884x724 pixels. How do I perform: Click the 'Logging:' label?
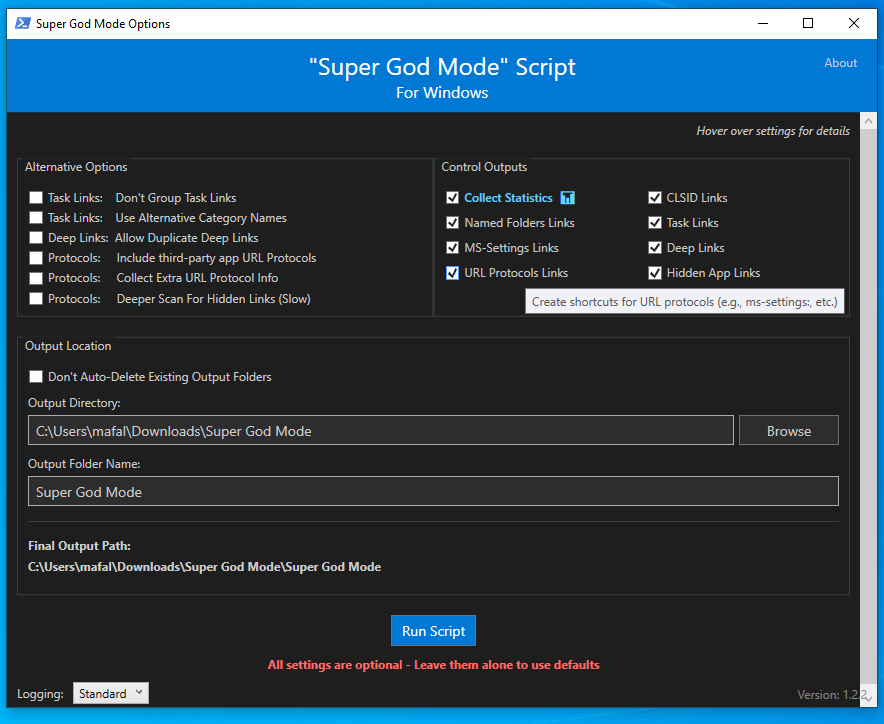[x=40, y=694]
